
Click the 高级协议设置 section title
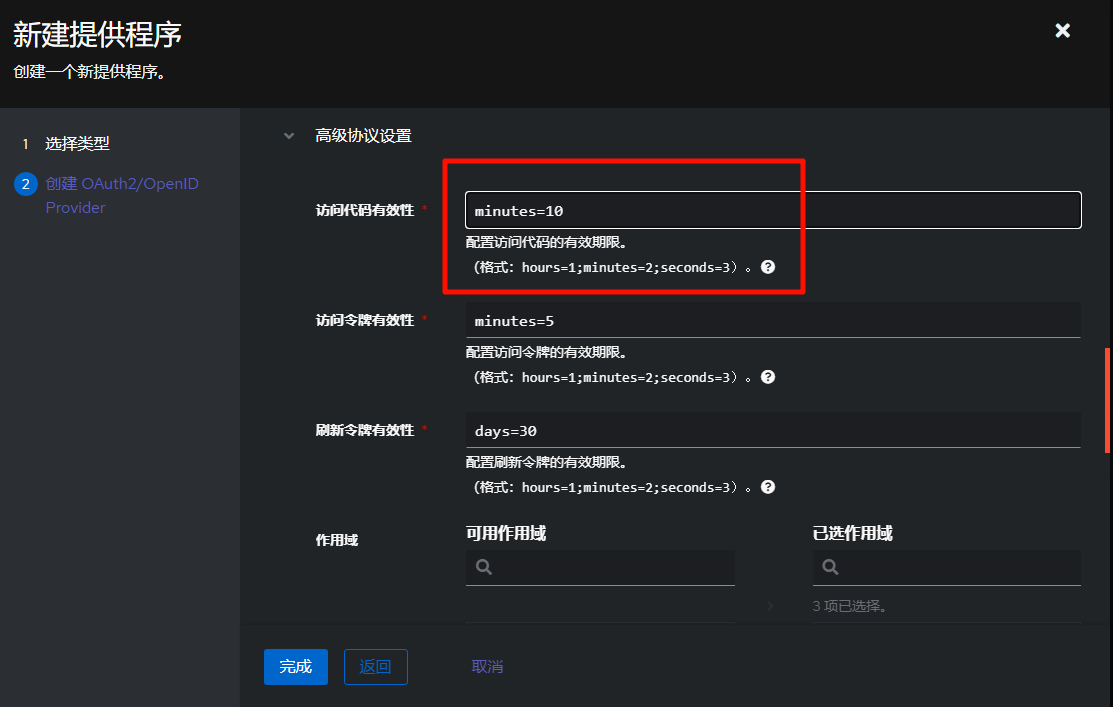363,136
